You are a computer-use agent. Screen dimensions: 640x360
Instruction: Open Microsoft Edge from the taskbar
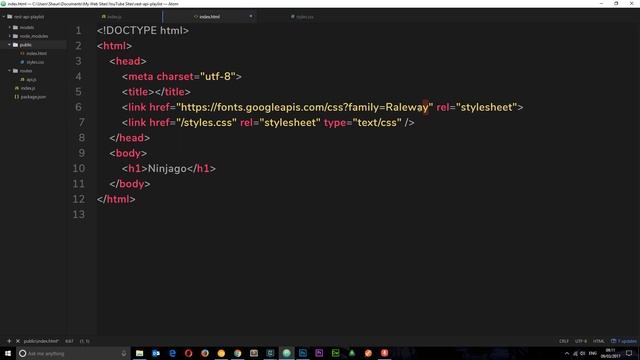click(172, 353)
